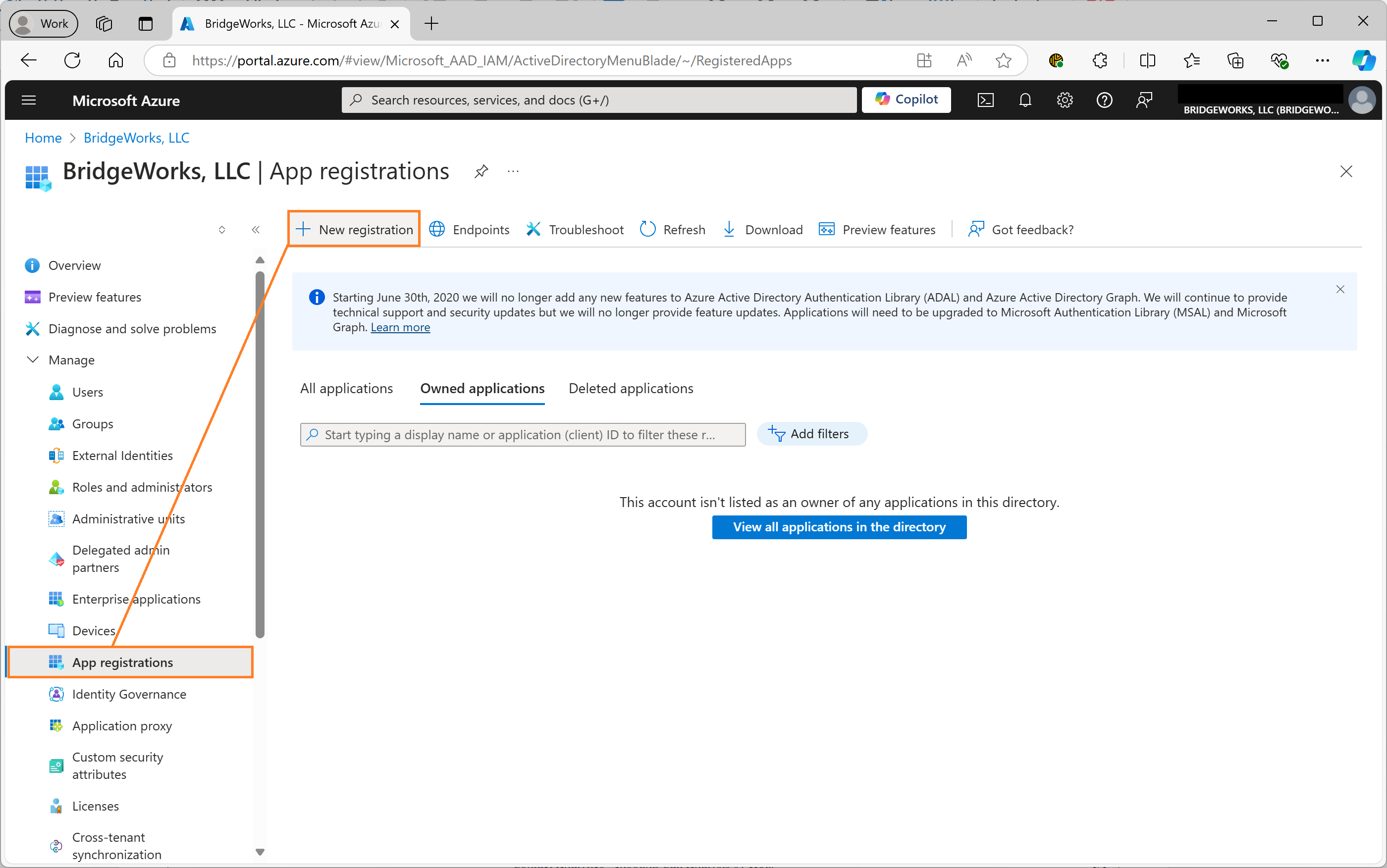Select the Owned applications tab

(x=482, y=389)
